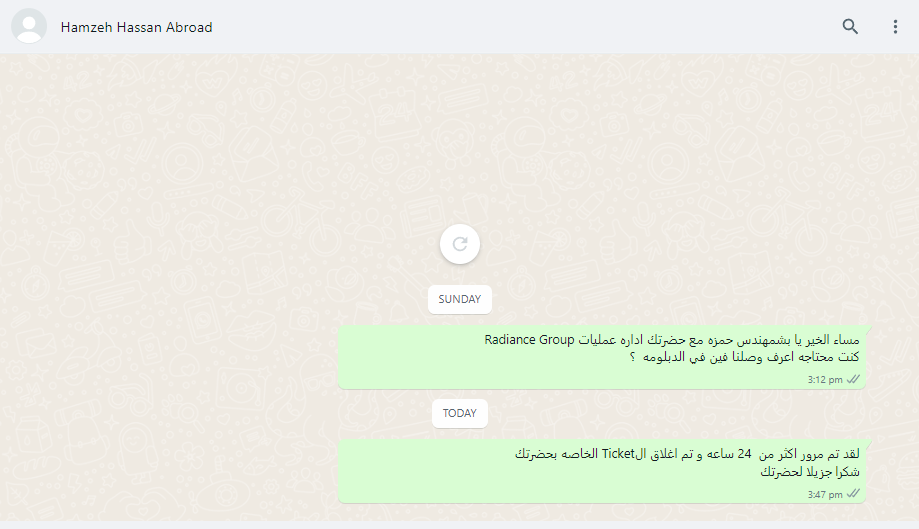
Task: Click the شكرا جزيلا line in today's message
Action: tap(810, 472)
